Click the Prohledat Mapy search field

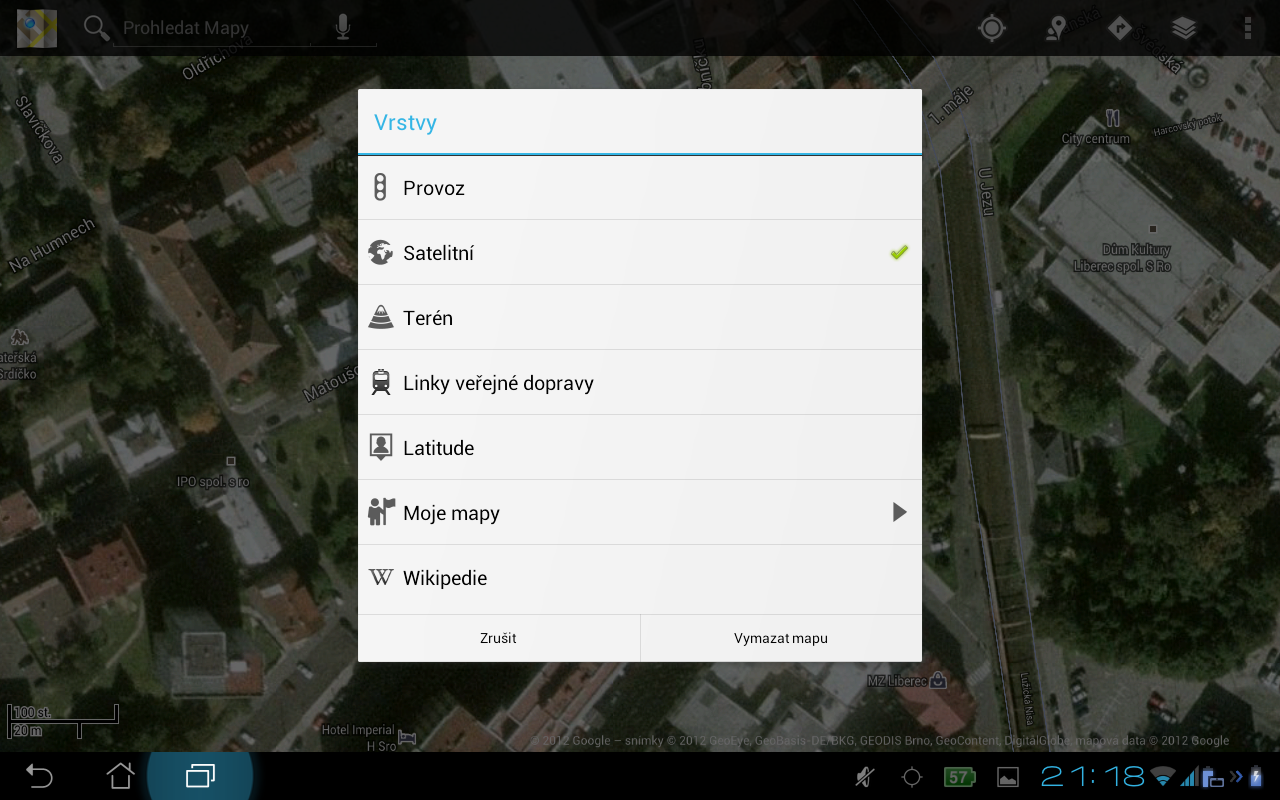pos(210,28)
